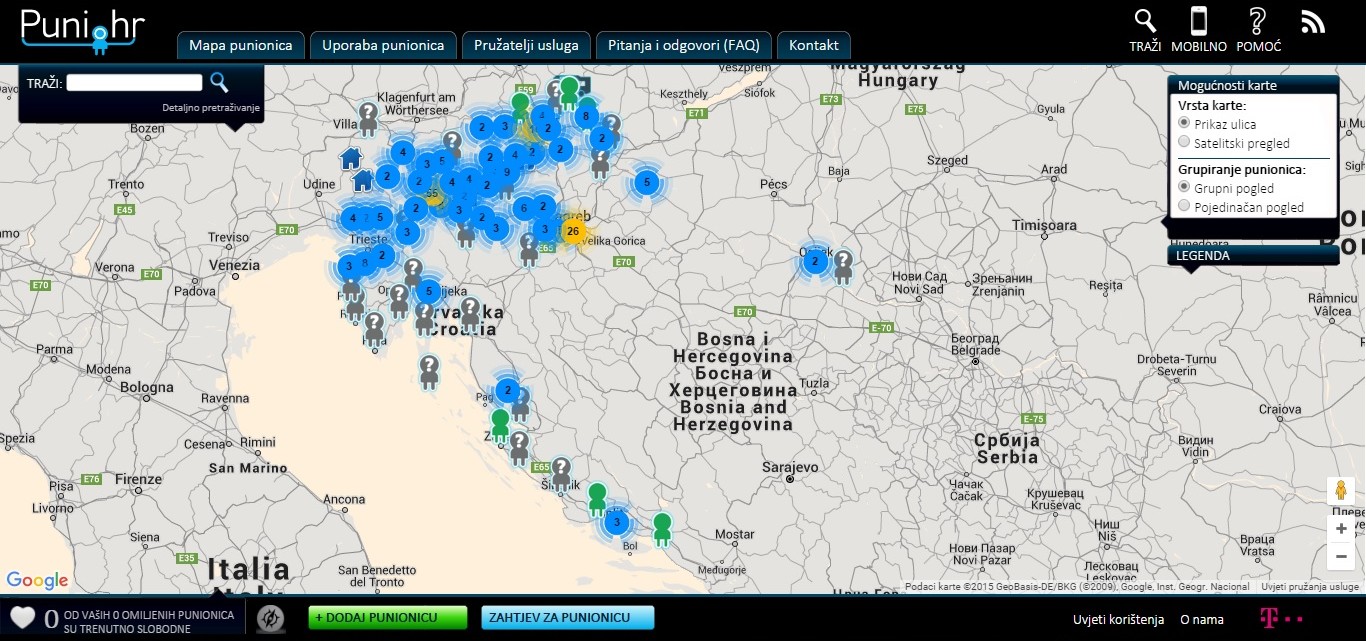Image resolution: width=1366 pixels, height=641 pixels.
Task: Focus the TRAŽI search input field
Action: [134, 83]
